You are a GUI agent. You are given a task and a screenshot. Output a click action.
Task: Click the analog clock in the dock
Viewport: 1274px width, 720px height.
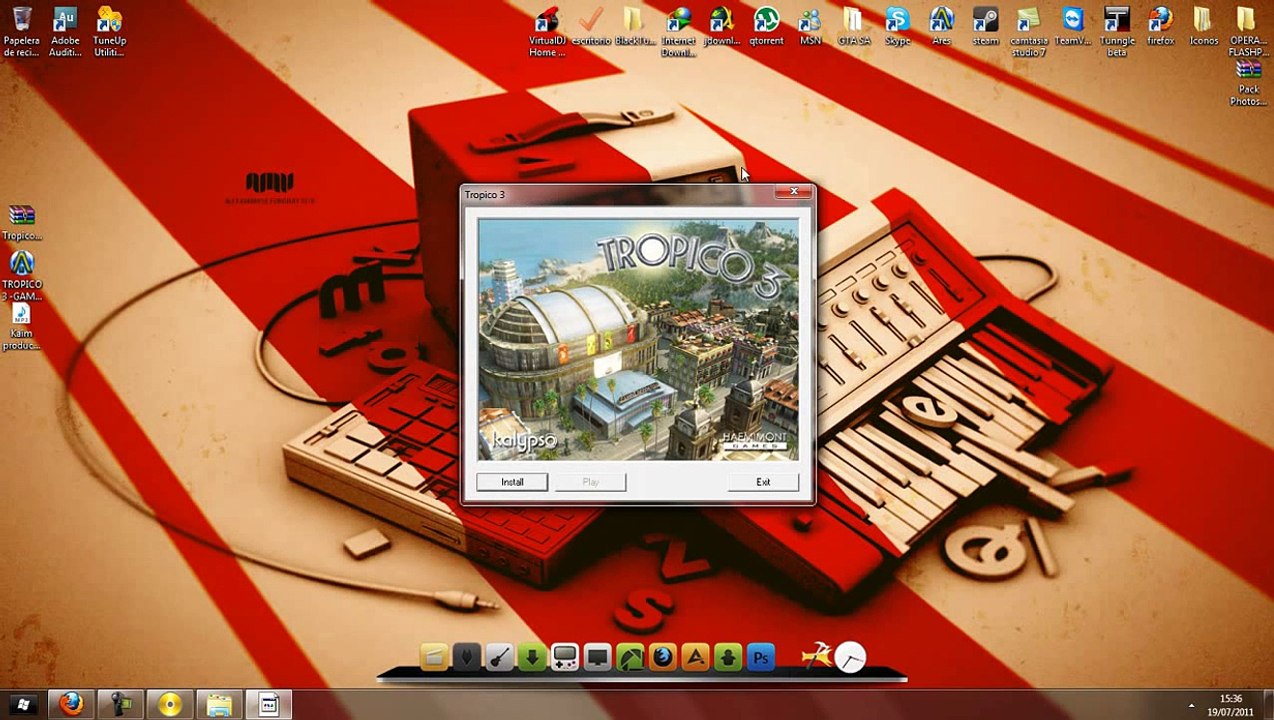point(850,657)
